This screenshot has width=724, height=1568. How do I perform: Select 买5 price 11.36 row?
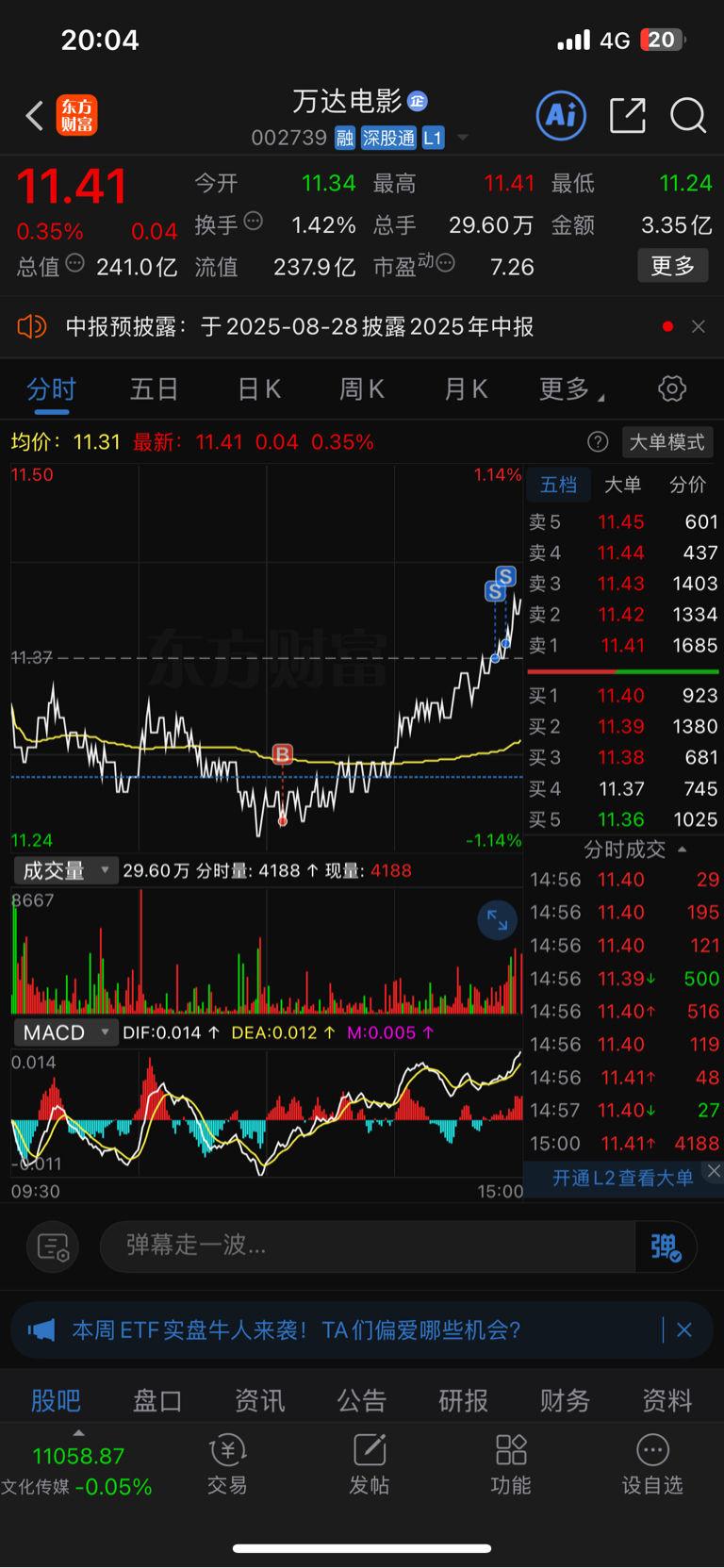point(623,819)
